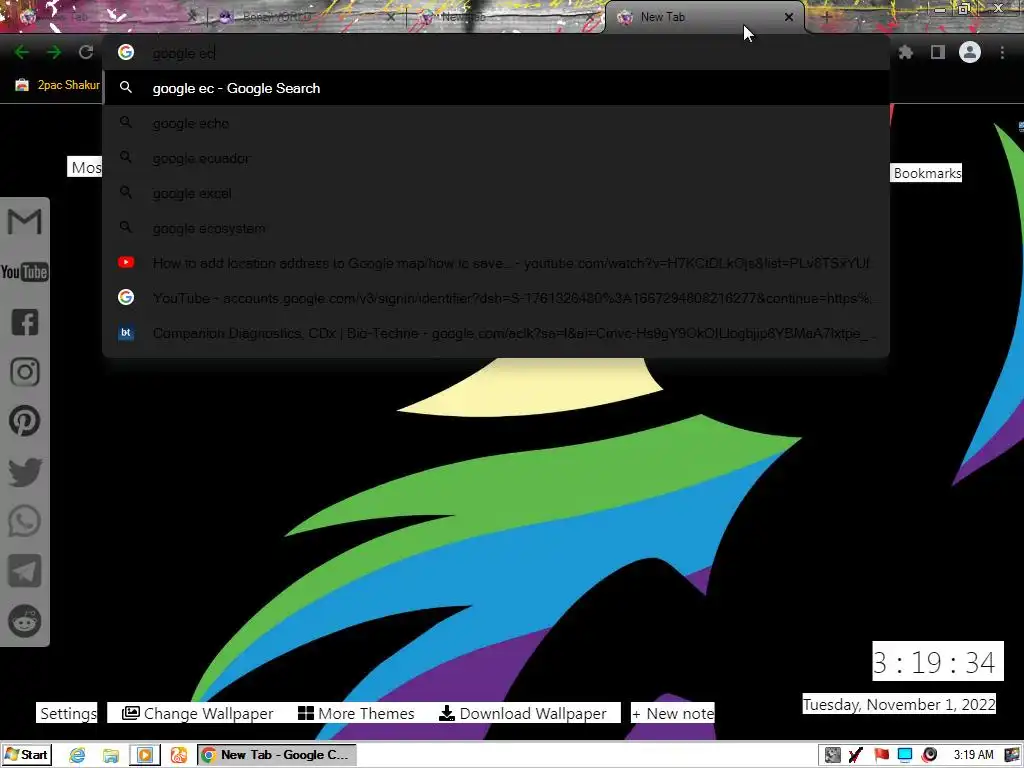Click the address bar containing 'google ec'
This screenshot has width=1024, height=768.
click(x=496, y=53)
